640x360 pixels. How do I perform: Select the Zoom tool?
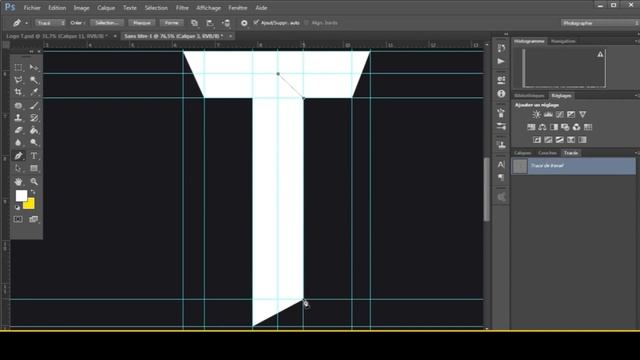click(x=34, y=182)
